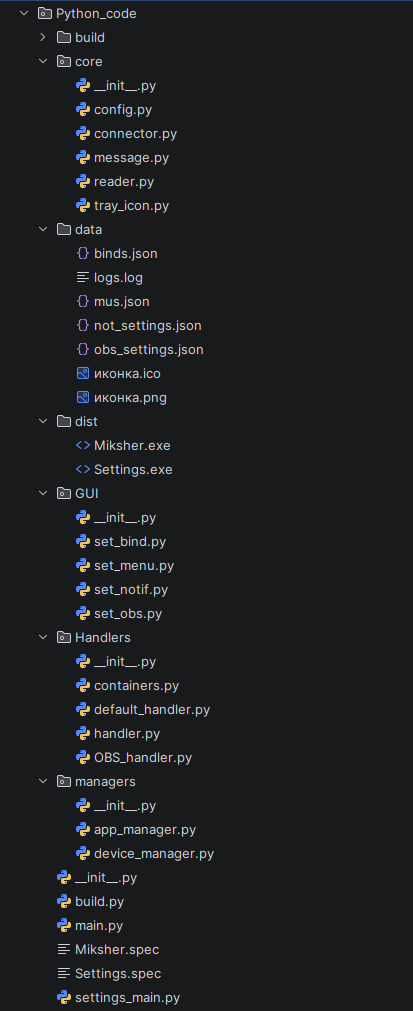Click the Python icon beside config.py

(x=82, y=110)
